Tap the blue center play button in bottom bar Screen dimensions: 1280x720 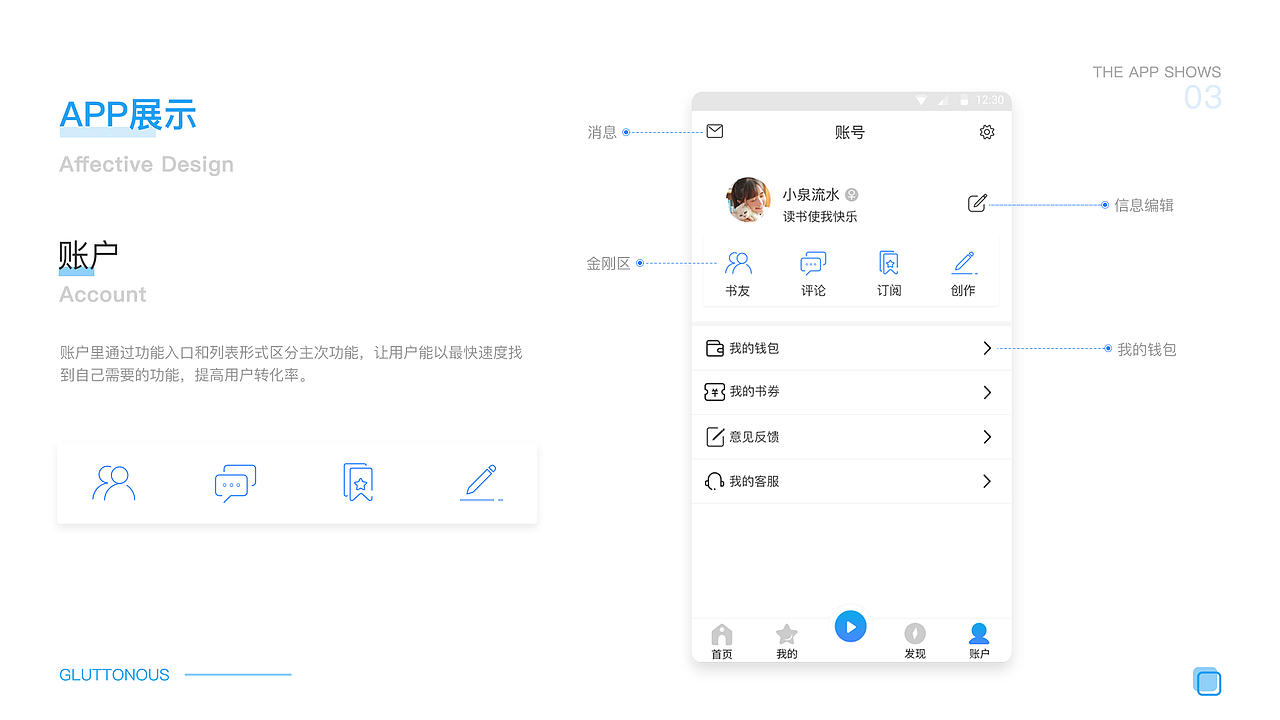851,626
